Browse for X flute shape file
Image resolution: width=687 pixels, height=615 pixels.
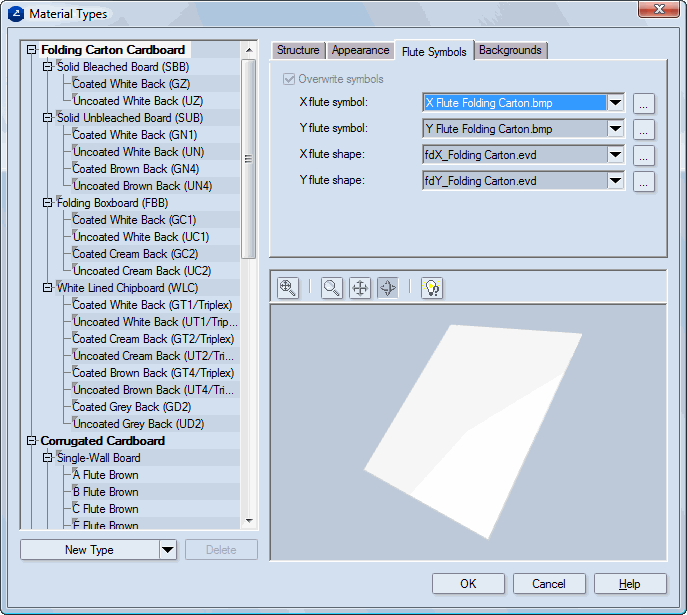(644, 155)
